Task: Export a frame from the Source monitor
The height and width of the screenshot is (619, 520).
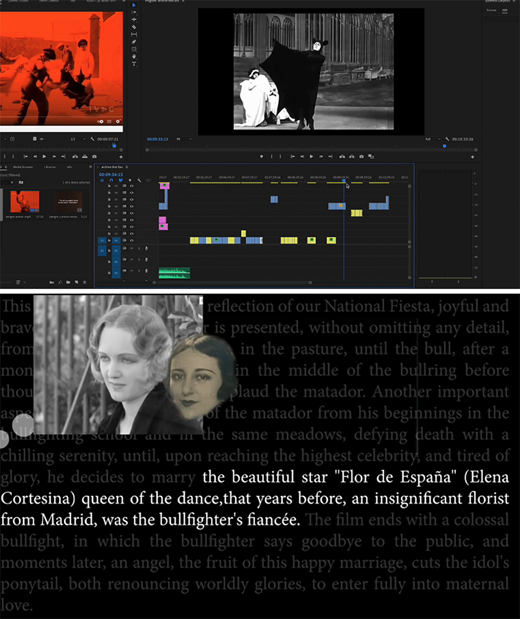Action: (x=94, y=156)
